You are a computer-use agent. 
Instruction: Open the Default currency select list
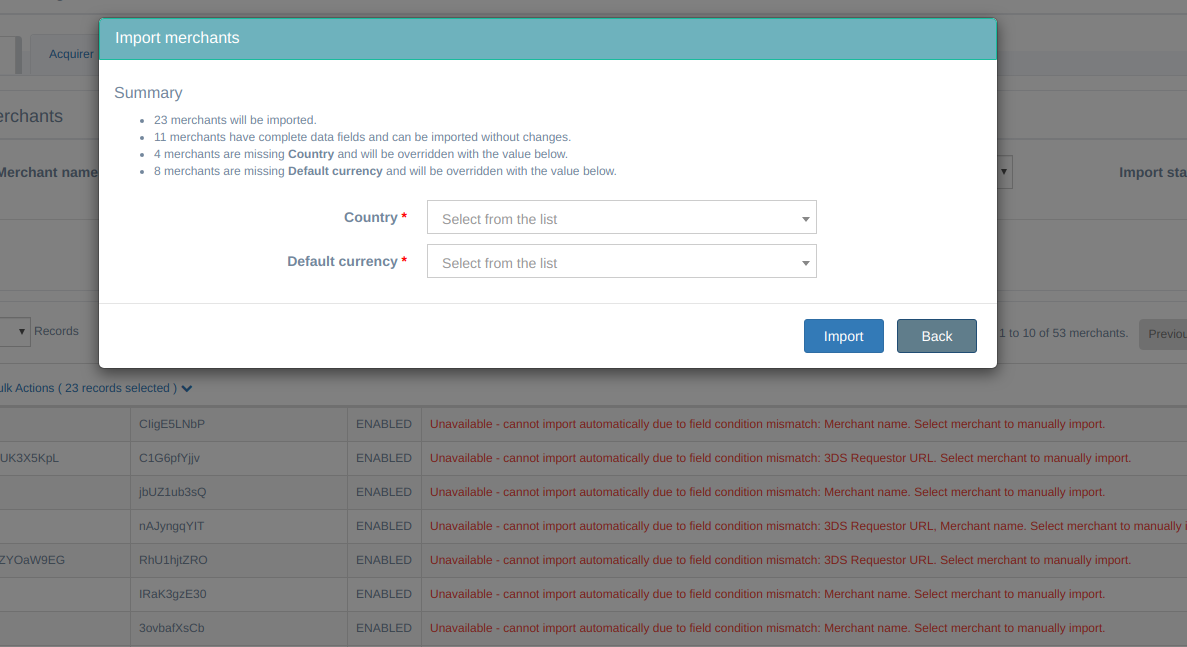pos(621,262)
